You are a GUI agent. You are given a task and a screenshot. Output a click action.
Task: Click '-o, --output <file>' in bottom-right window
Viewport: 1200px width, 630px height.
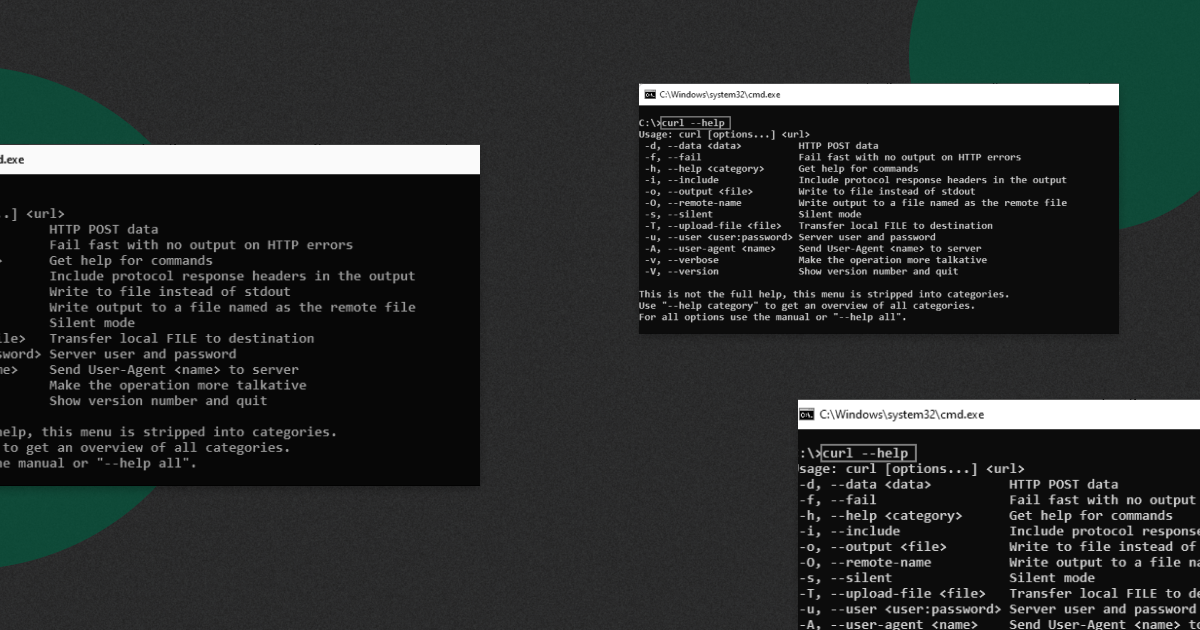(x=873, y=546)
